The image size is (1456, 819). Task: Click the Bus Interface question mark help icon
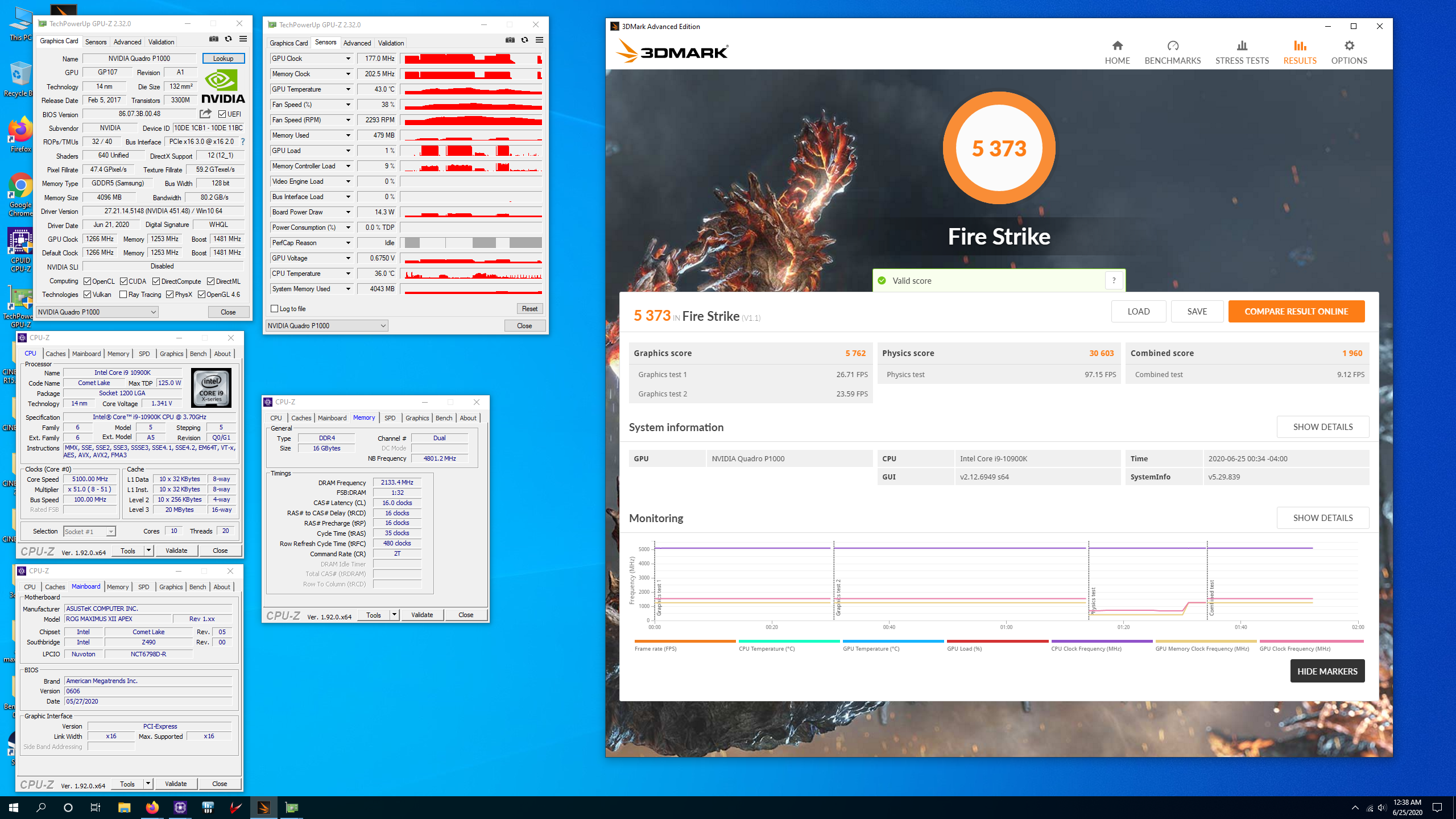pos(243,142)
